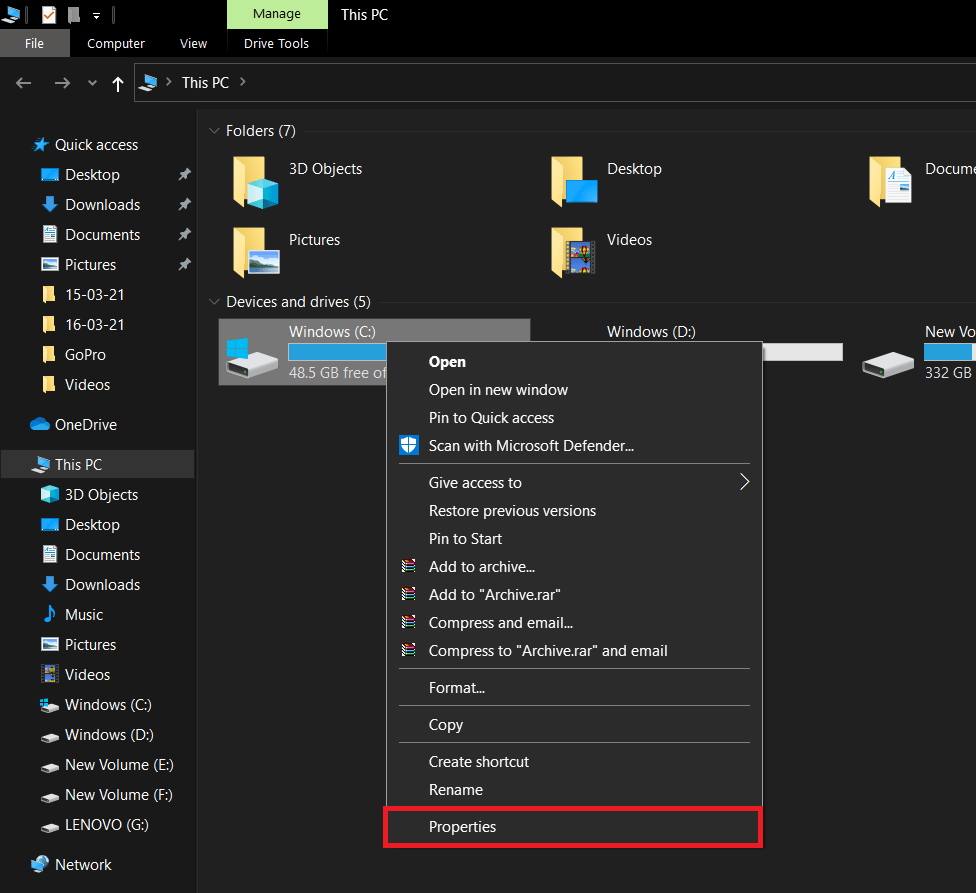Screen dimensions: 976x893
Task: Choose Open in new window
Action: [x=574, y=390]
